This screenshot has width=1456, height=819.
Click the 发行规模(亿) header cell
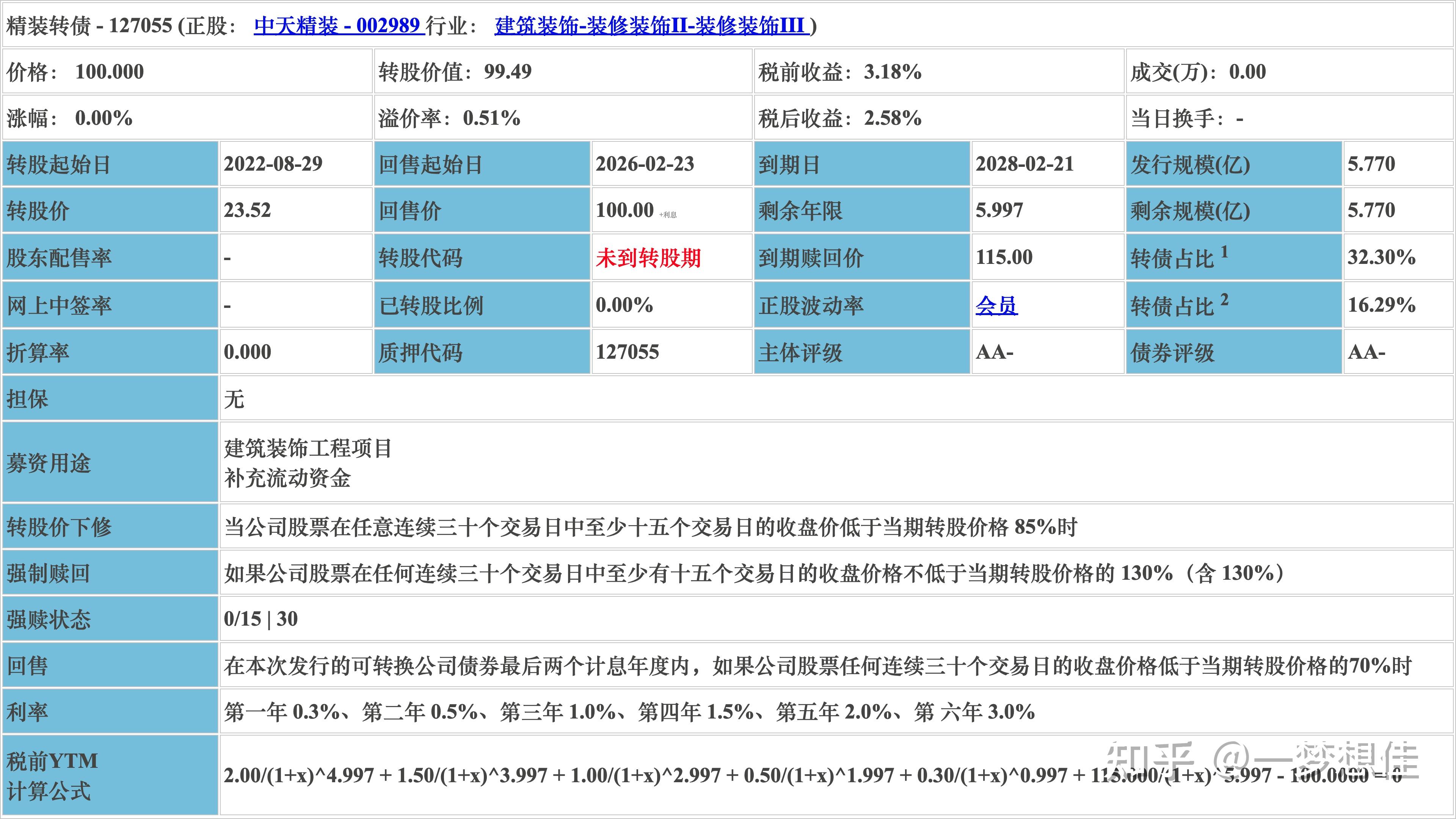coord(1234,164)
